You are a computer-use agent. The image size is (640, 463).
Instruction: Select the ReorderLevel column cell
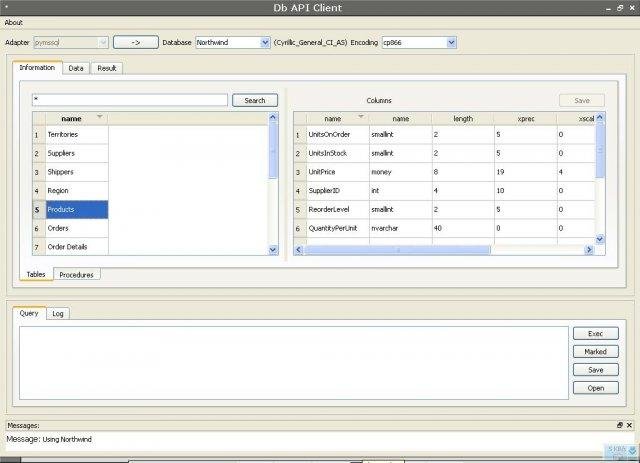(338, 209)
